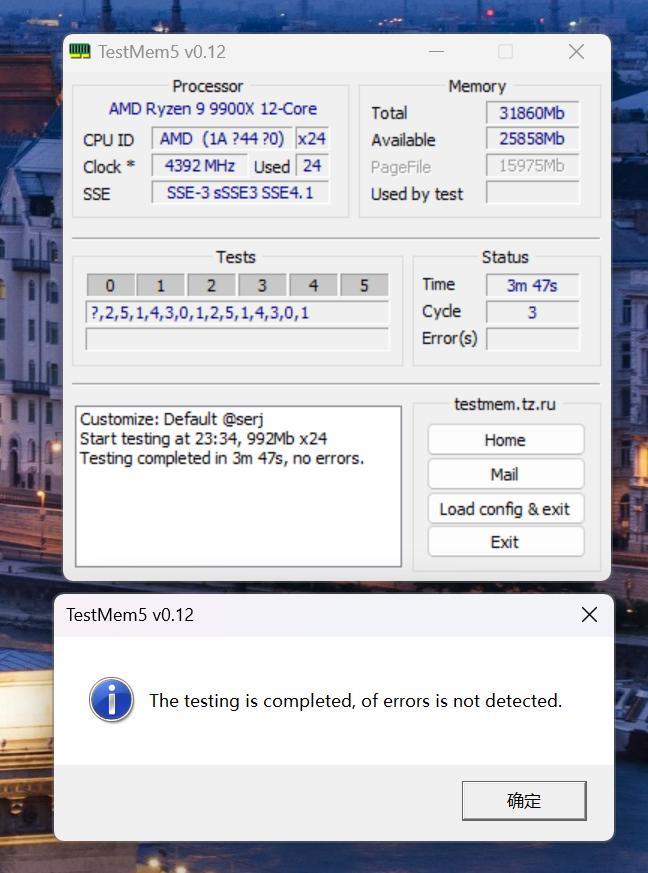Viewport: 648px width, 873px height.
Task: Click the x24 thread count field
Action: click(312, 139)
